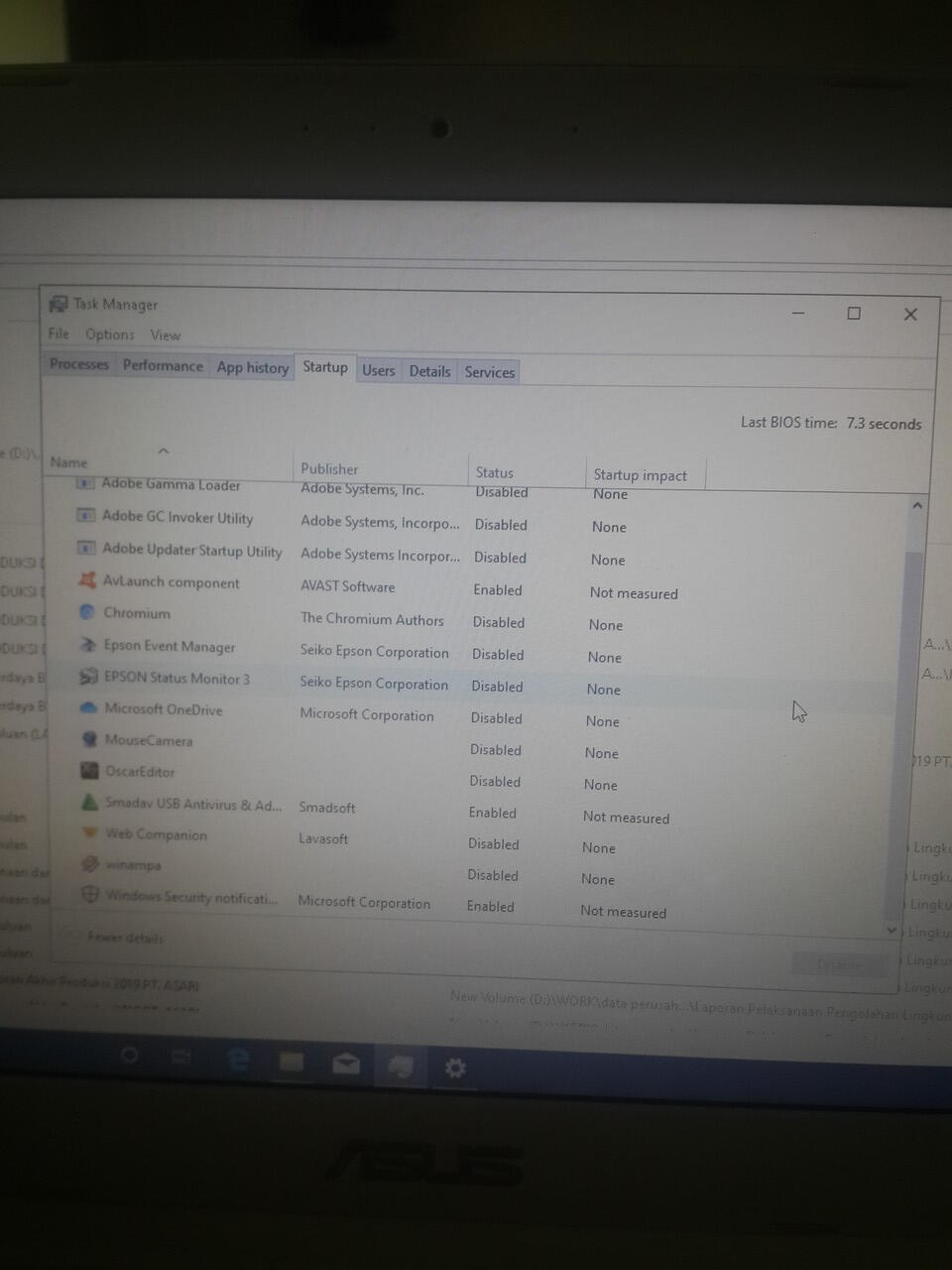Image resolution: width=952 pixels, height=1270 pixels.
Task: Click AVAST Software publisher cell
Action: coord(348,586)
